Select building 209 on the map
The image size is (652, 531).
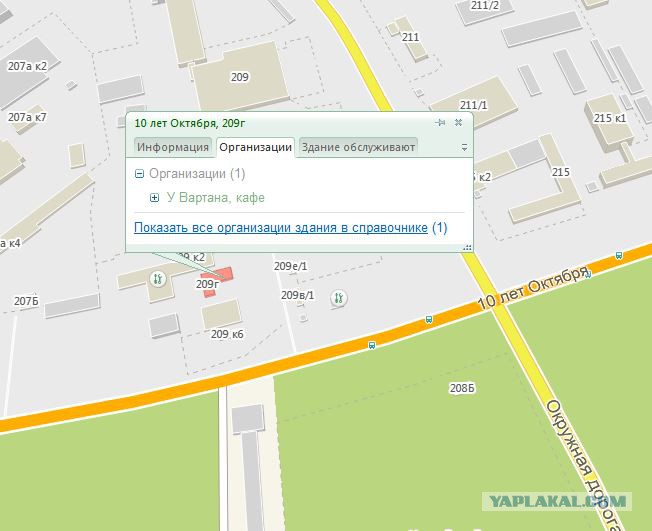click(240, 77)
